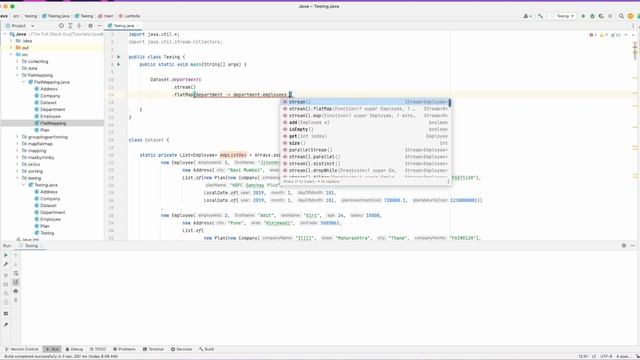Viewport: 640px width, 360px height.
Task: Click main breadcrumb in navigation bar
Action: [106, 16]
